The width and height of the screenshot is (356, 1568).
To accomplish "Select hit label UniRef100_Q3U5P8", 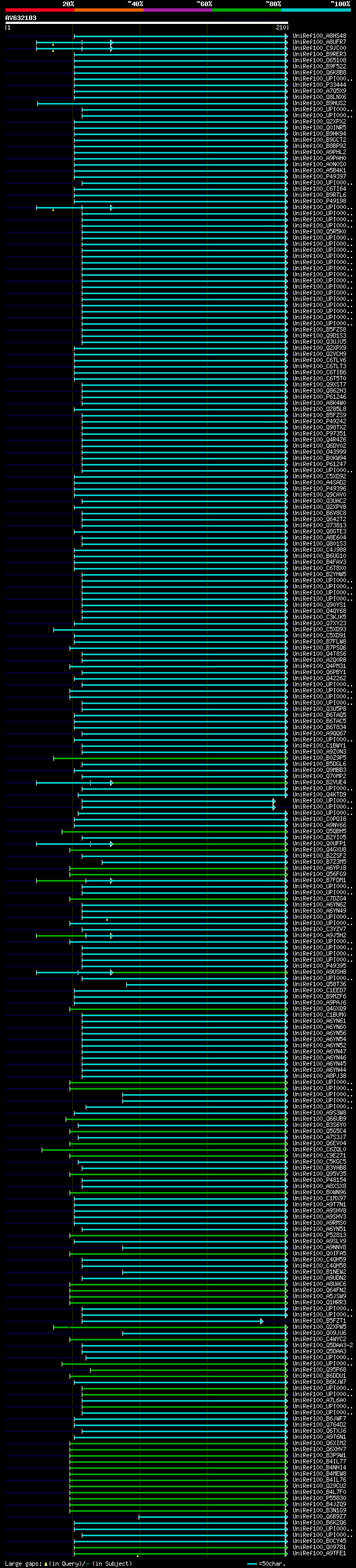I will coord(319,709).
